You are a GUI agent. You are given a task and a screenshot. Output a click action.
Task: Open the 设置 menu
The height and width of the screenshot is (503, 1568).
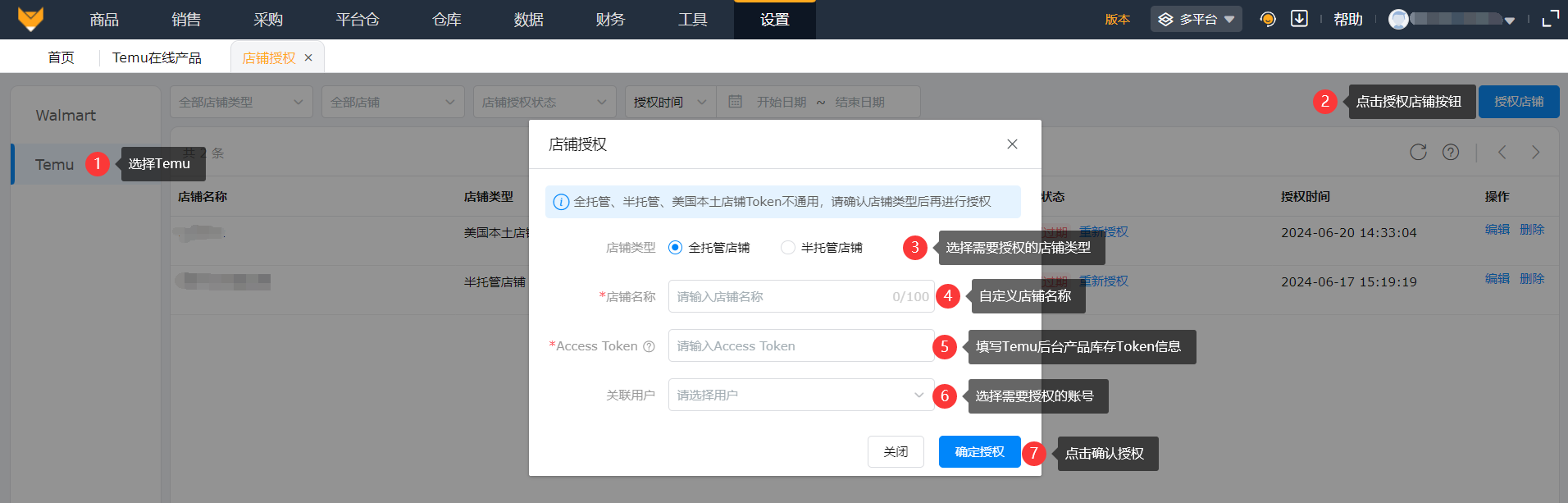click(775, 20)
